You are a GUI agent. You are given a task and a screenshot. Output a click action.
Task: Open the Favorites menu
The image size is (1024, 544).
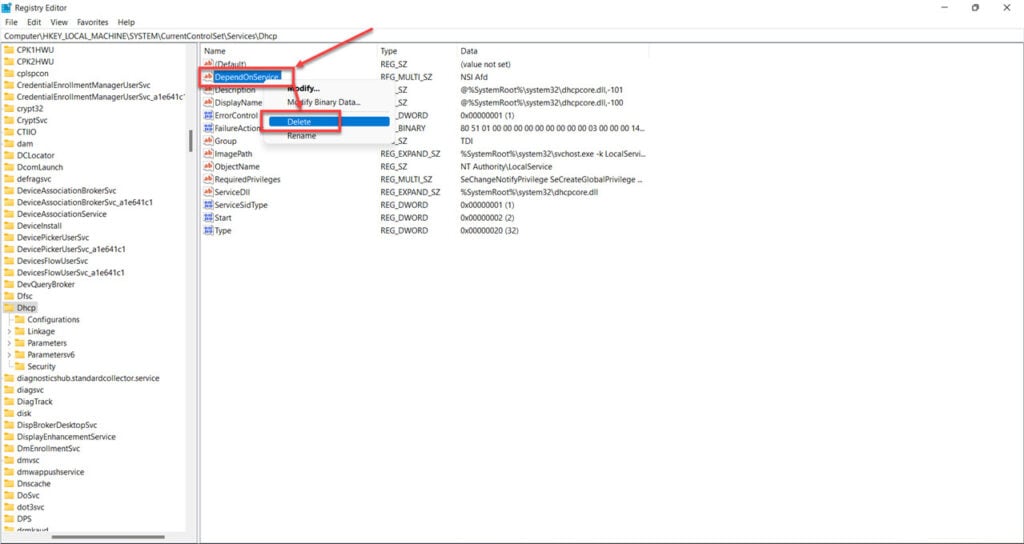[x=92, y=22]
